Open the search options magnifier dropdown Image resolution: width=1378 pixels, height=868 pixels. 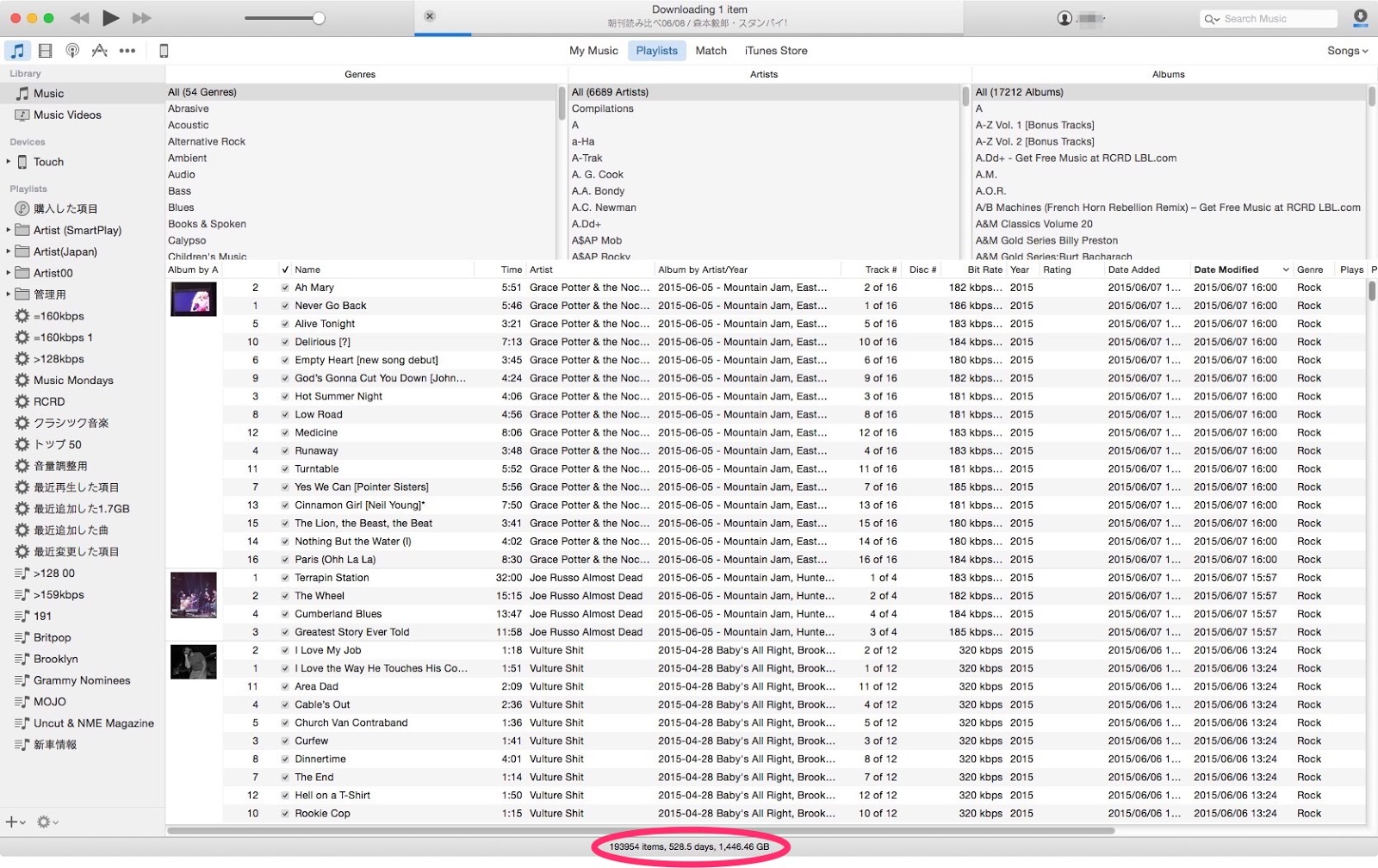1212,19
